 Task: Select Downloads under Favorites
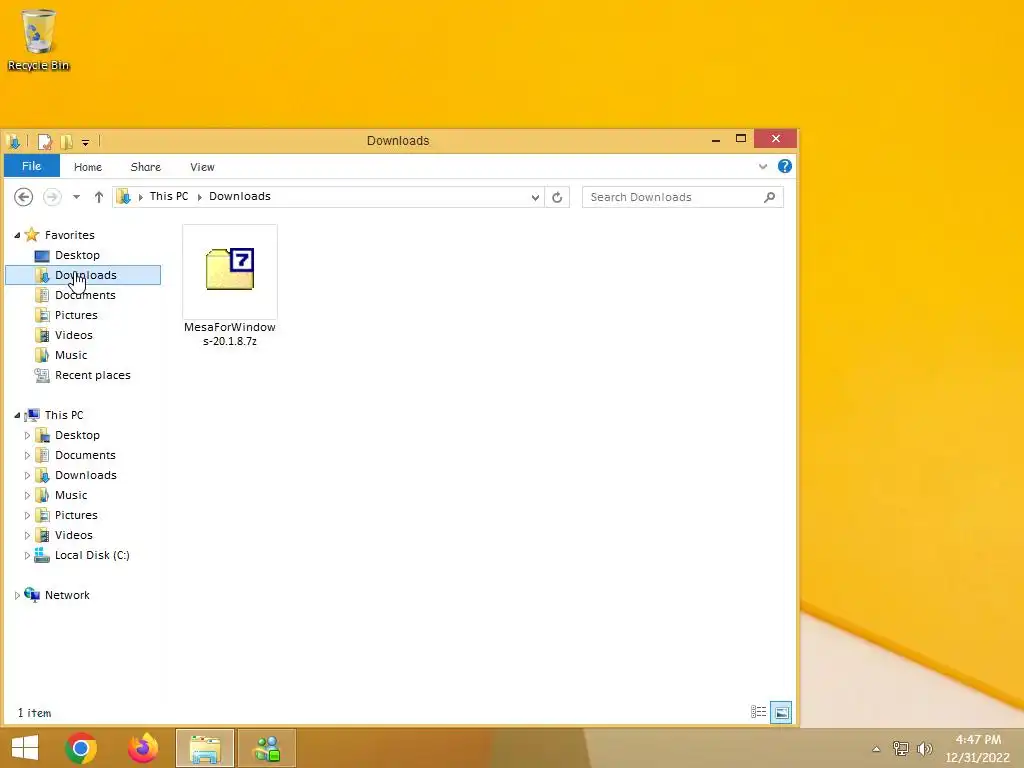[x=83, y=275]
